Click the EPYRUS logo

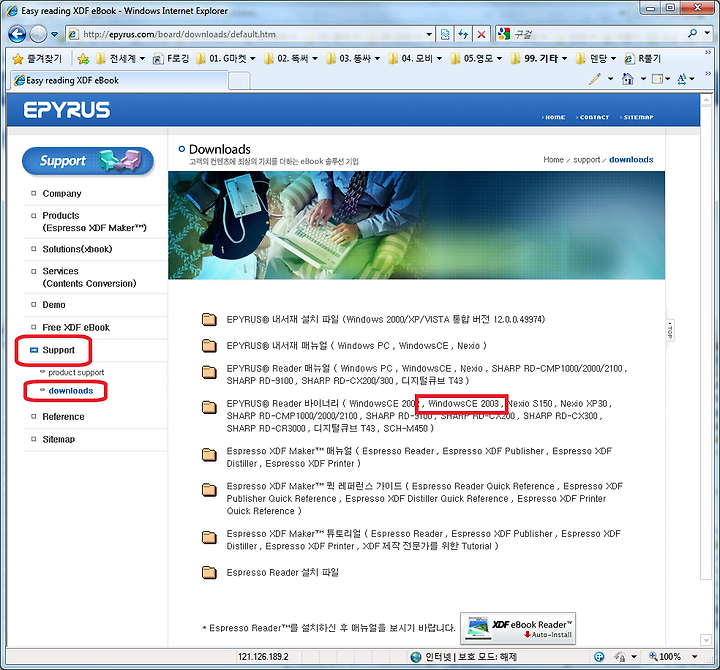[67, 110]
